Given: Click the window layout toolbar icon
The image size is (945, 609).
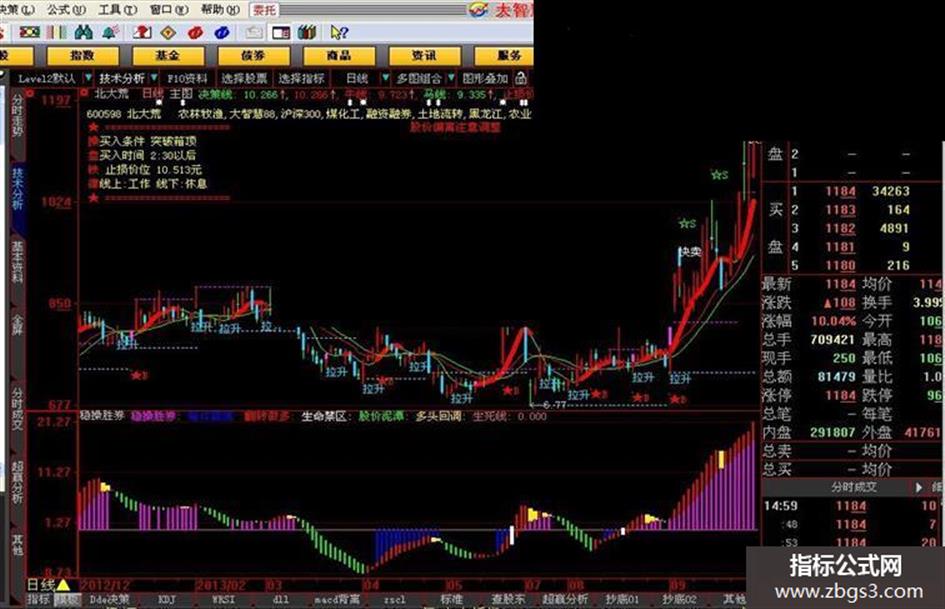Looking at the screenshot, I should 281,32.
